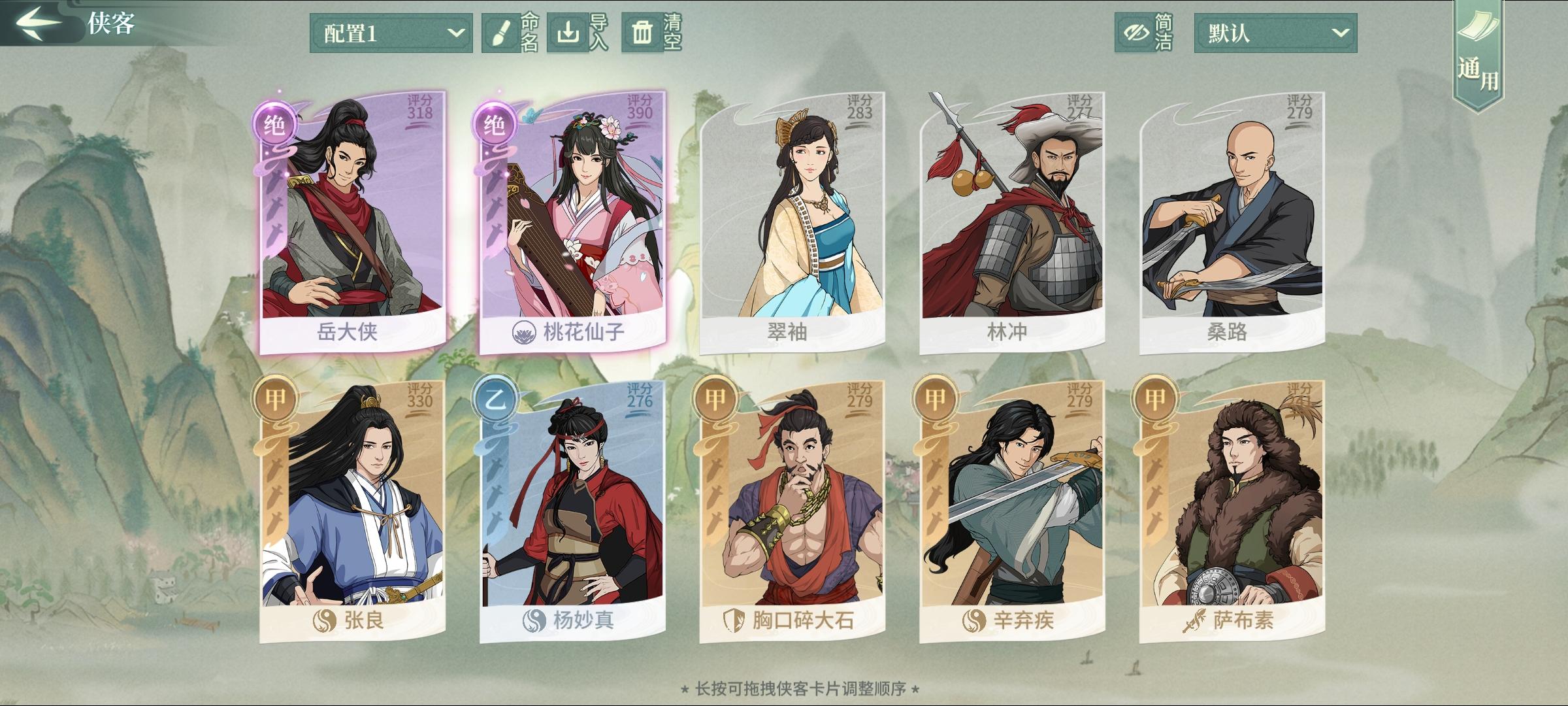
Task: Click the 评分 330 score on 张良
Action: click(x=419, y=396)
